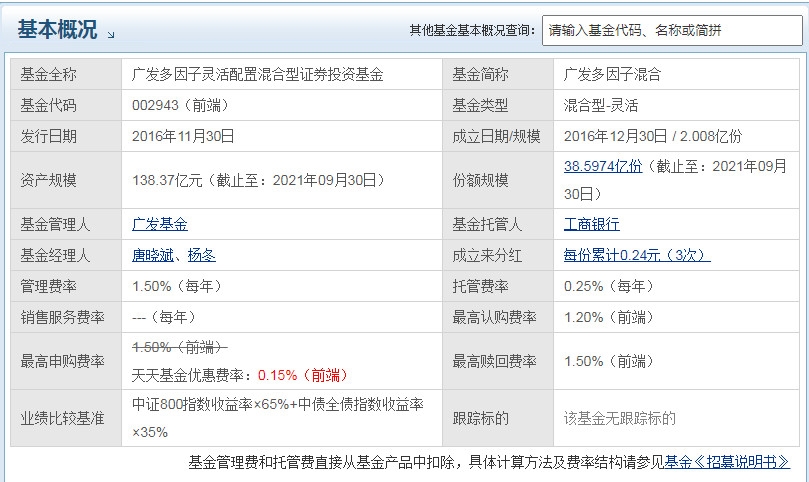This screenshot has width=809, height=482.
Task: Select the 基金全称 label cell
Action: point(66,74)
